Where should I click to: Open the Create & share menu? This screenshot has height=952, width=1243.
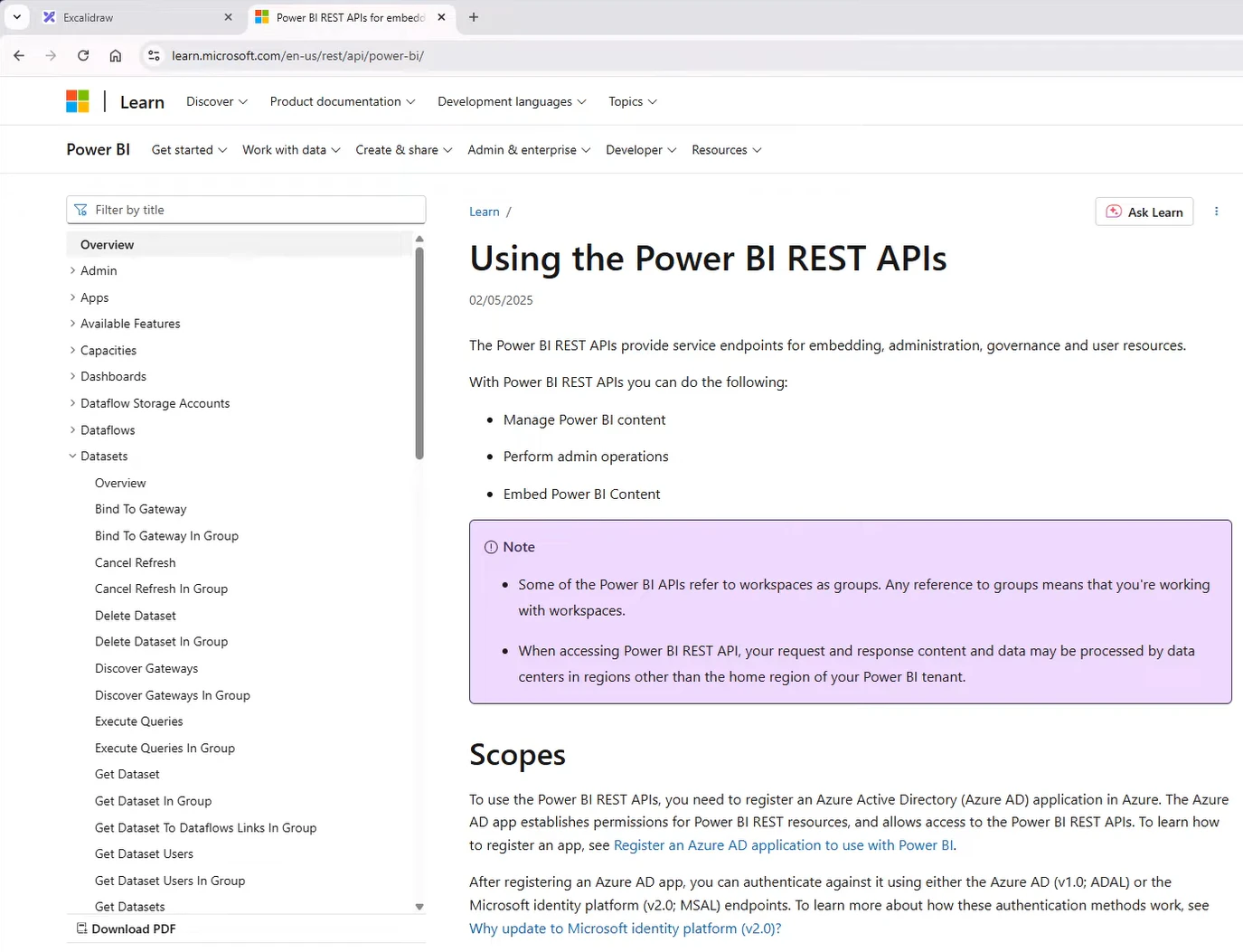tap(404, 150)
